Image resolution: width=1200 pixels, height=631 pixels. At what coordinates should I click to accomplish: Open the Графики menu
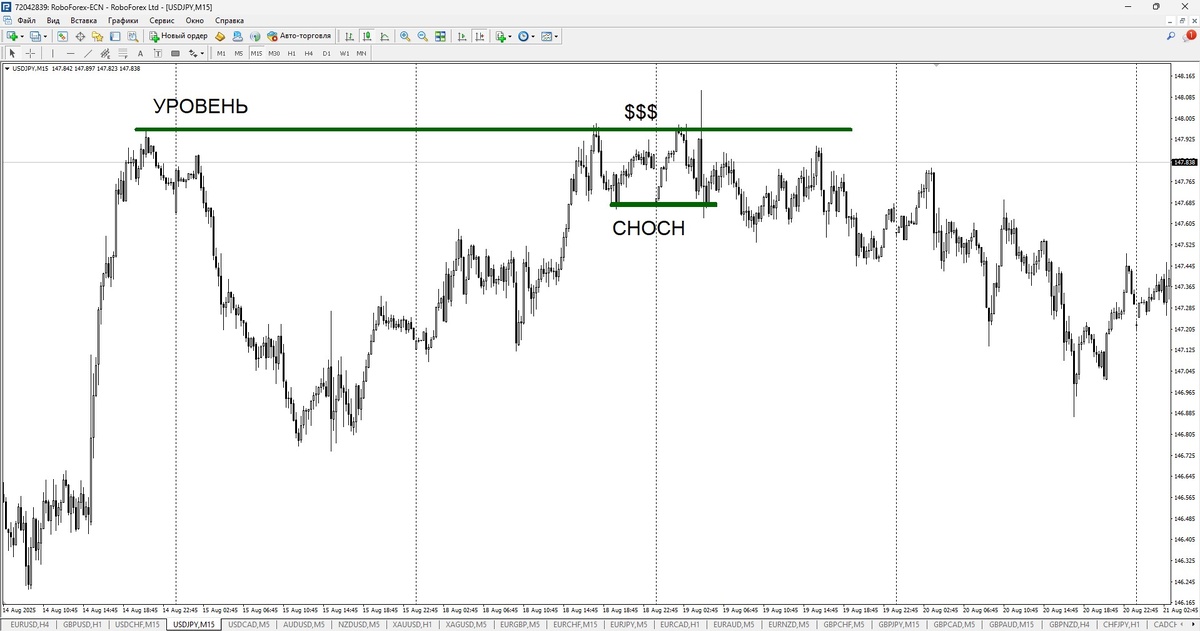(124, 20)
